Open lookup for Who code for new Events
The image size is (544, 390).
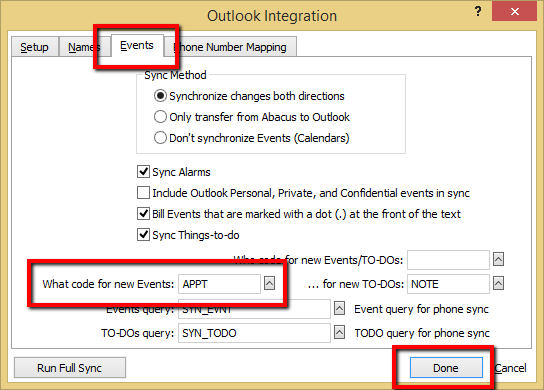(498, 259)
